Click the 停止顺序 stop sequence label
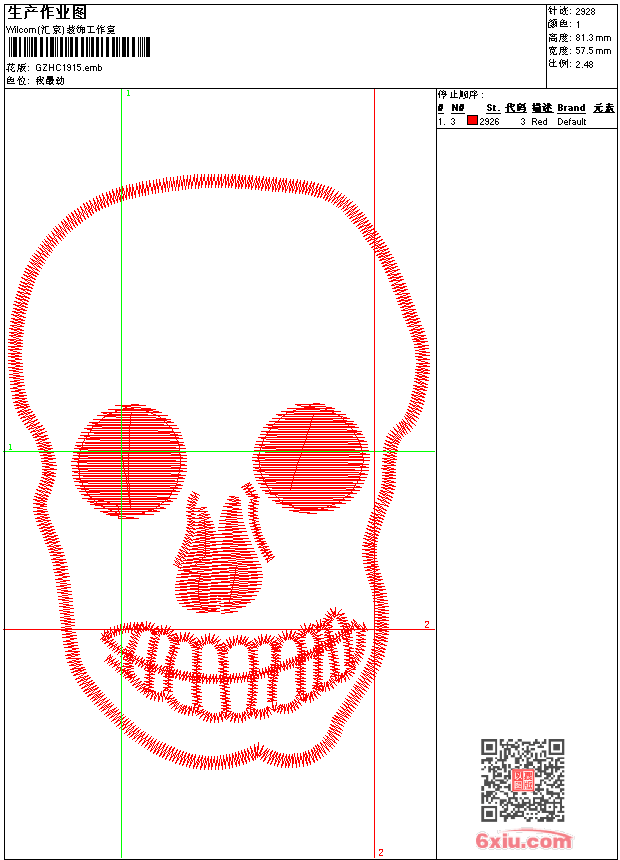The width and height of the screenshot is (620, 860). [x=461, y=95]
